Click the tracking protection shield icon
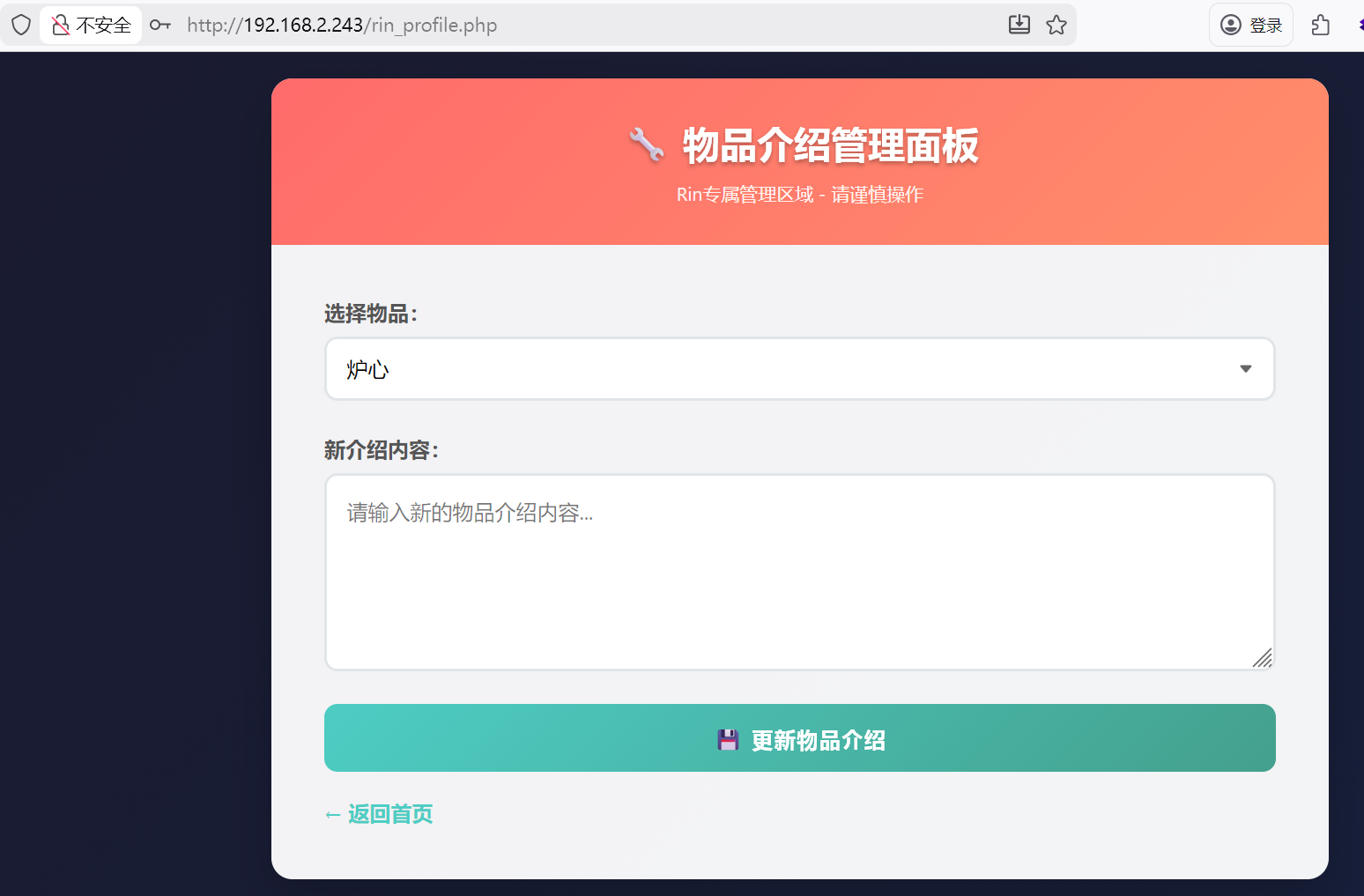 point(21,25)
